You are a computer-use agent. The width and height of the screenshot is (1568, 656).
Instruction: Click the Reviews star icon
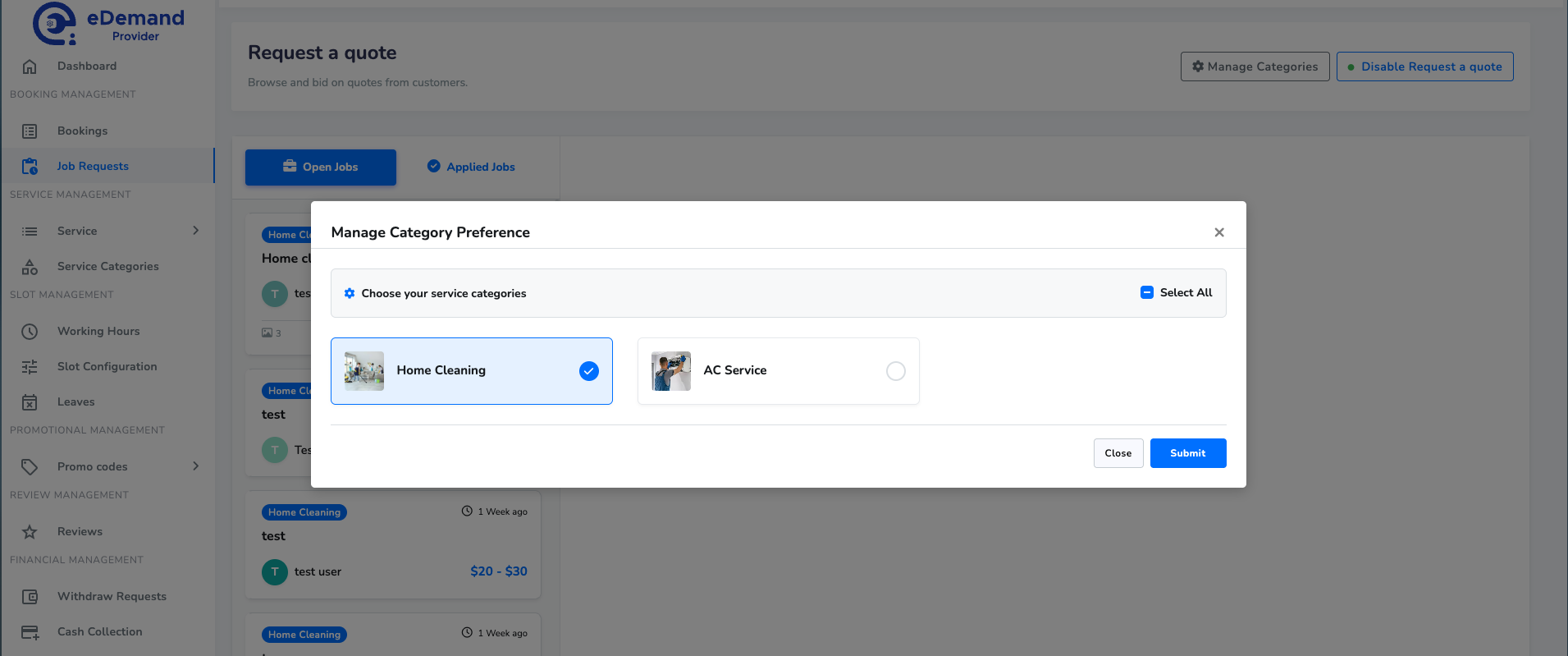(x=30, y=532)
